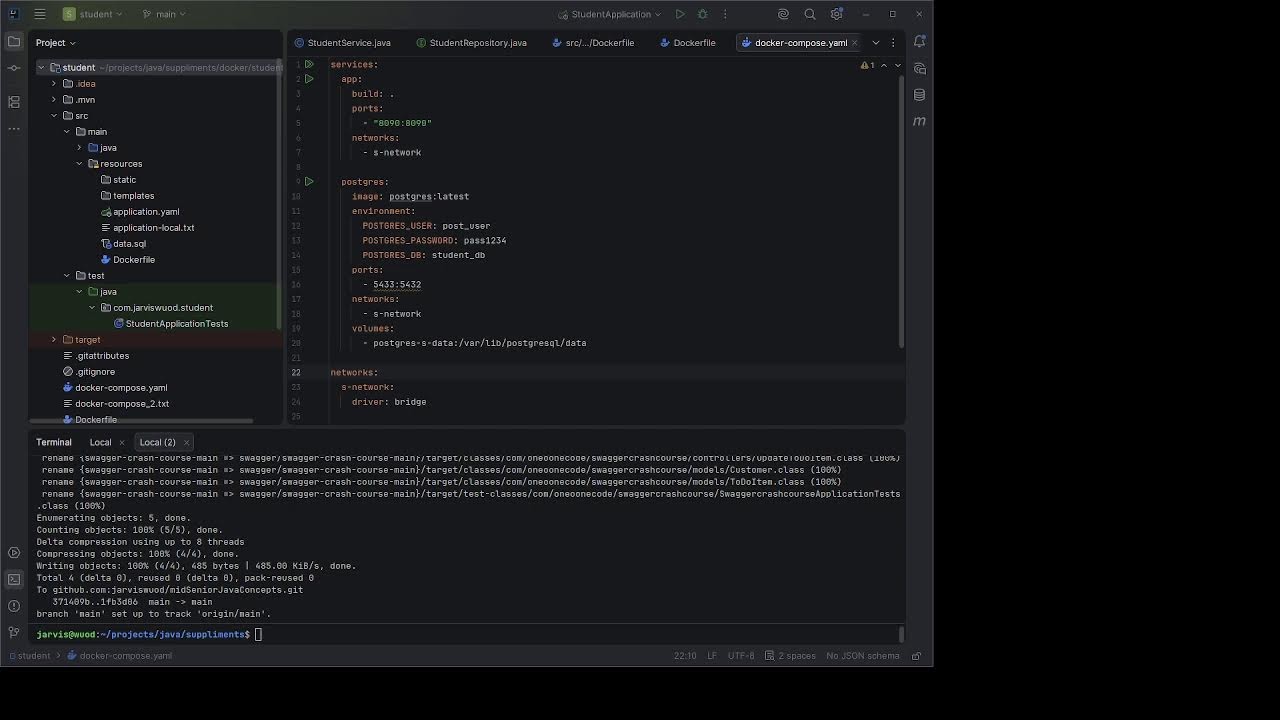Switch to StudentRepository.java tab
Viewport: 1280px width, 720px height.
pos(471,43)
